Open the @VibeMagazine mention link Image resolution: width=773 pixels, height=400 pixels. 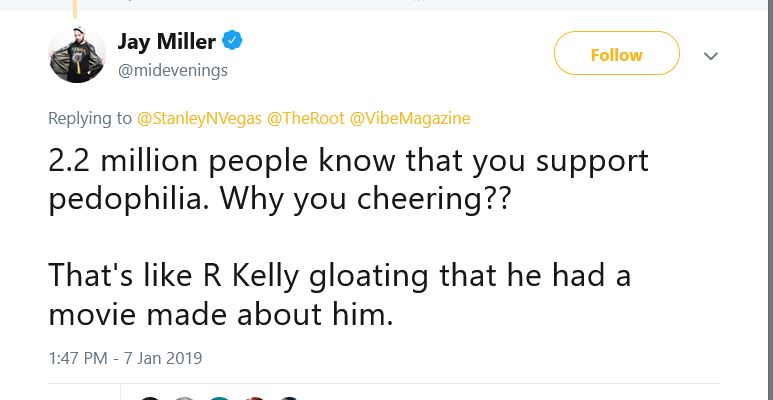(409, 118)
